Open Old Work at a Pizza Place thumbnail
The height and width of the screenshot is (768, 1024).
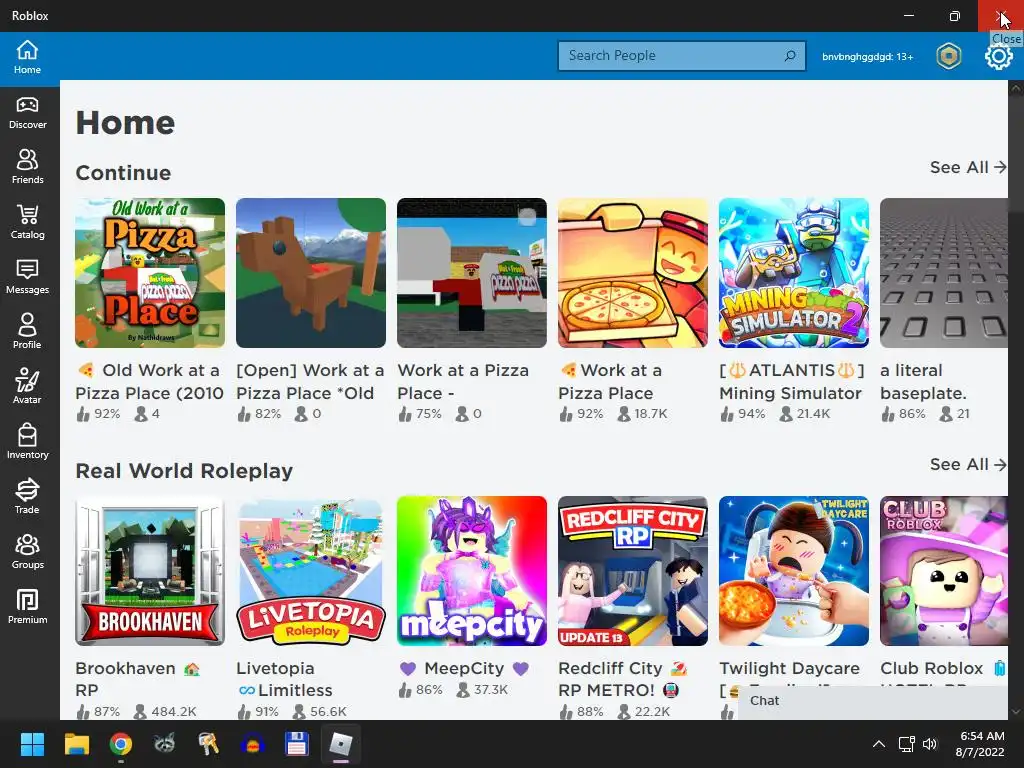[x=150, y=273]
